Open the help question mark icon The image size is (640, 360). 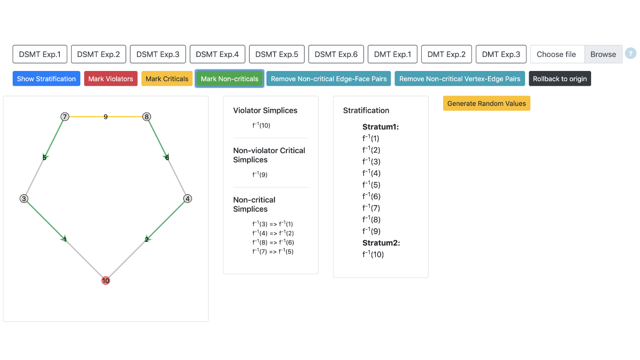point(631,53)
